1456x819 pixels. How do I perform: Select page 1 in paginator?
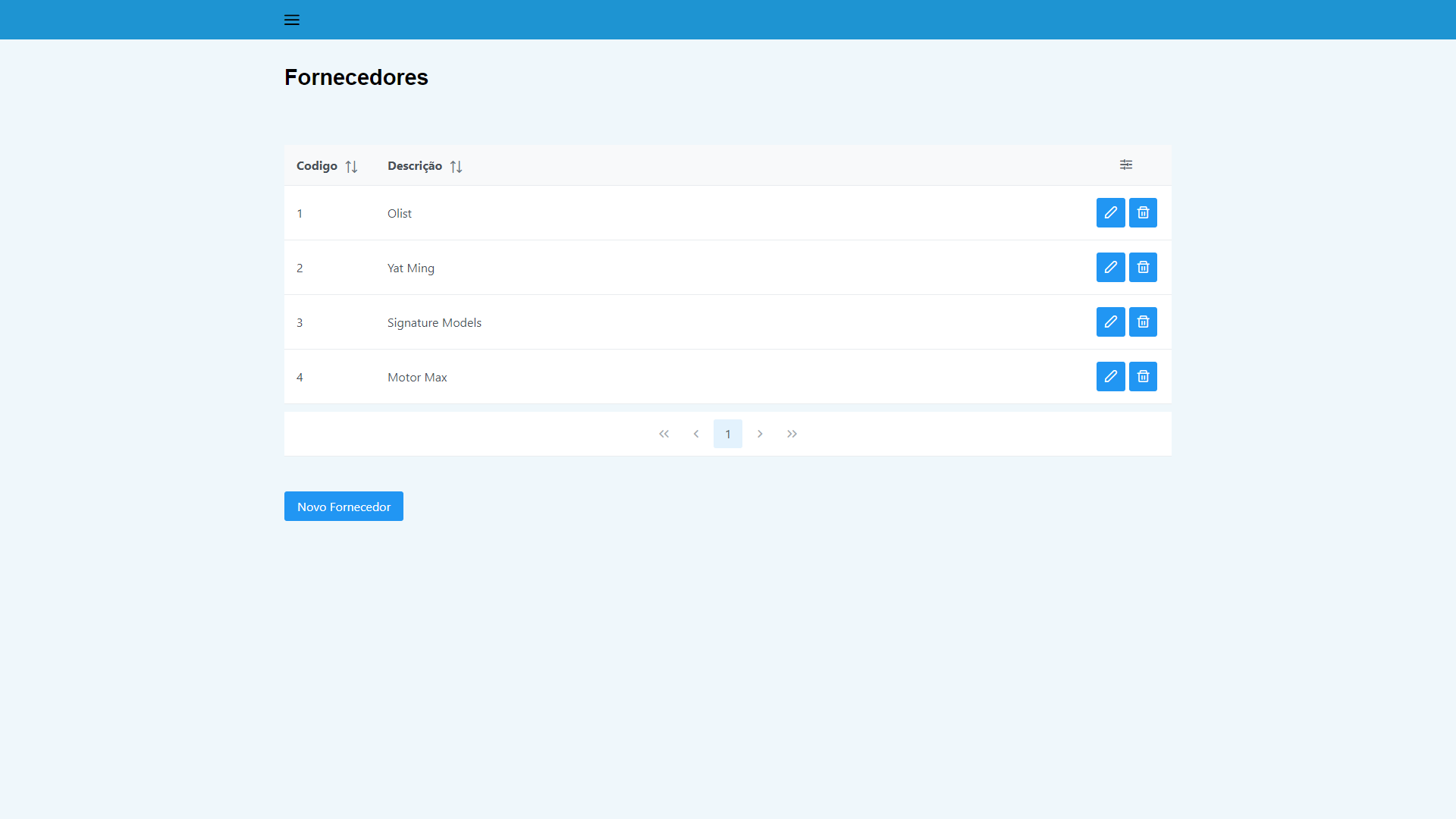pos(728,434)
